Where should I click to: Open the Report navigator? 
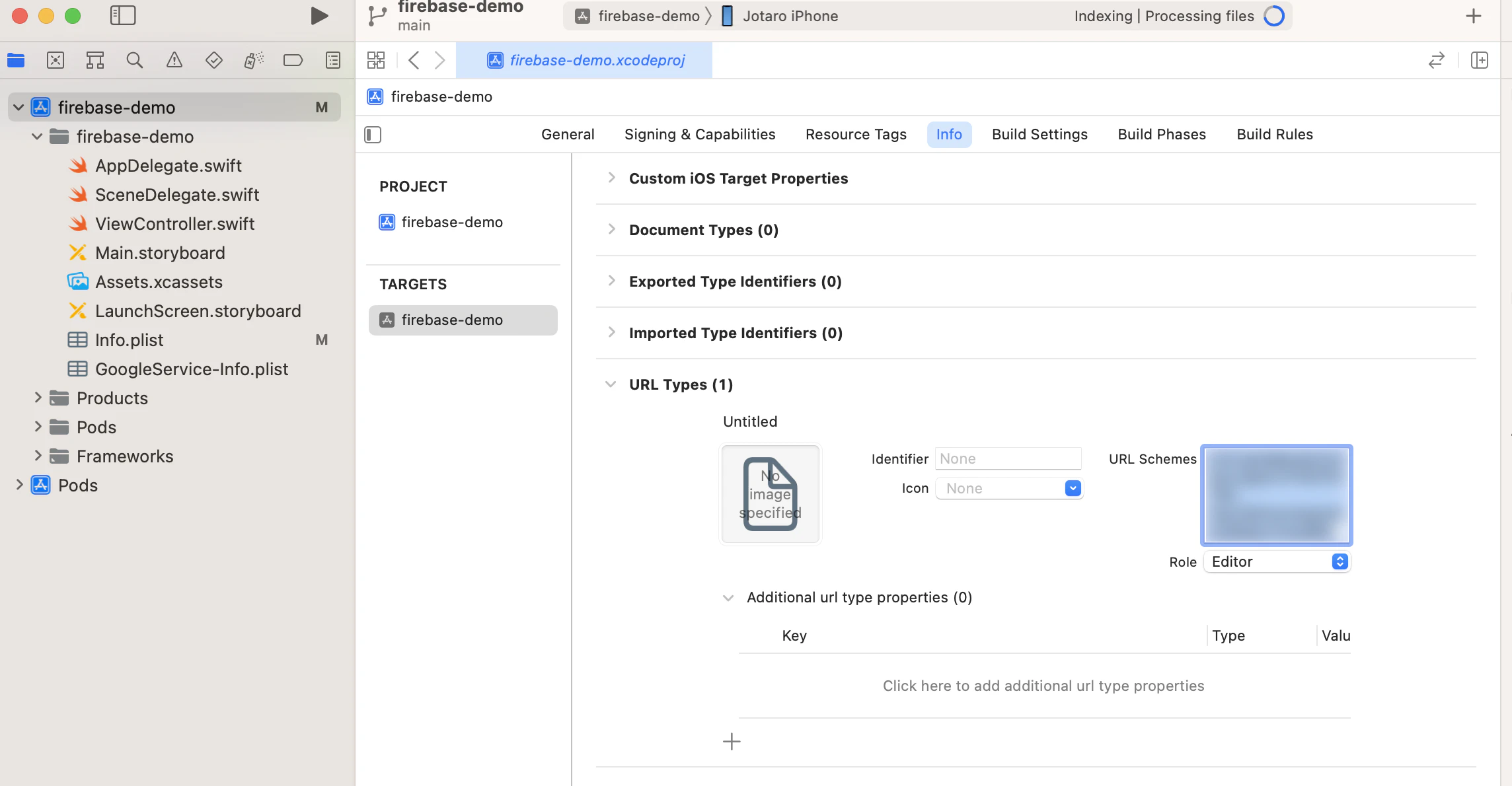point(333,61)
